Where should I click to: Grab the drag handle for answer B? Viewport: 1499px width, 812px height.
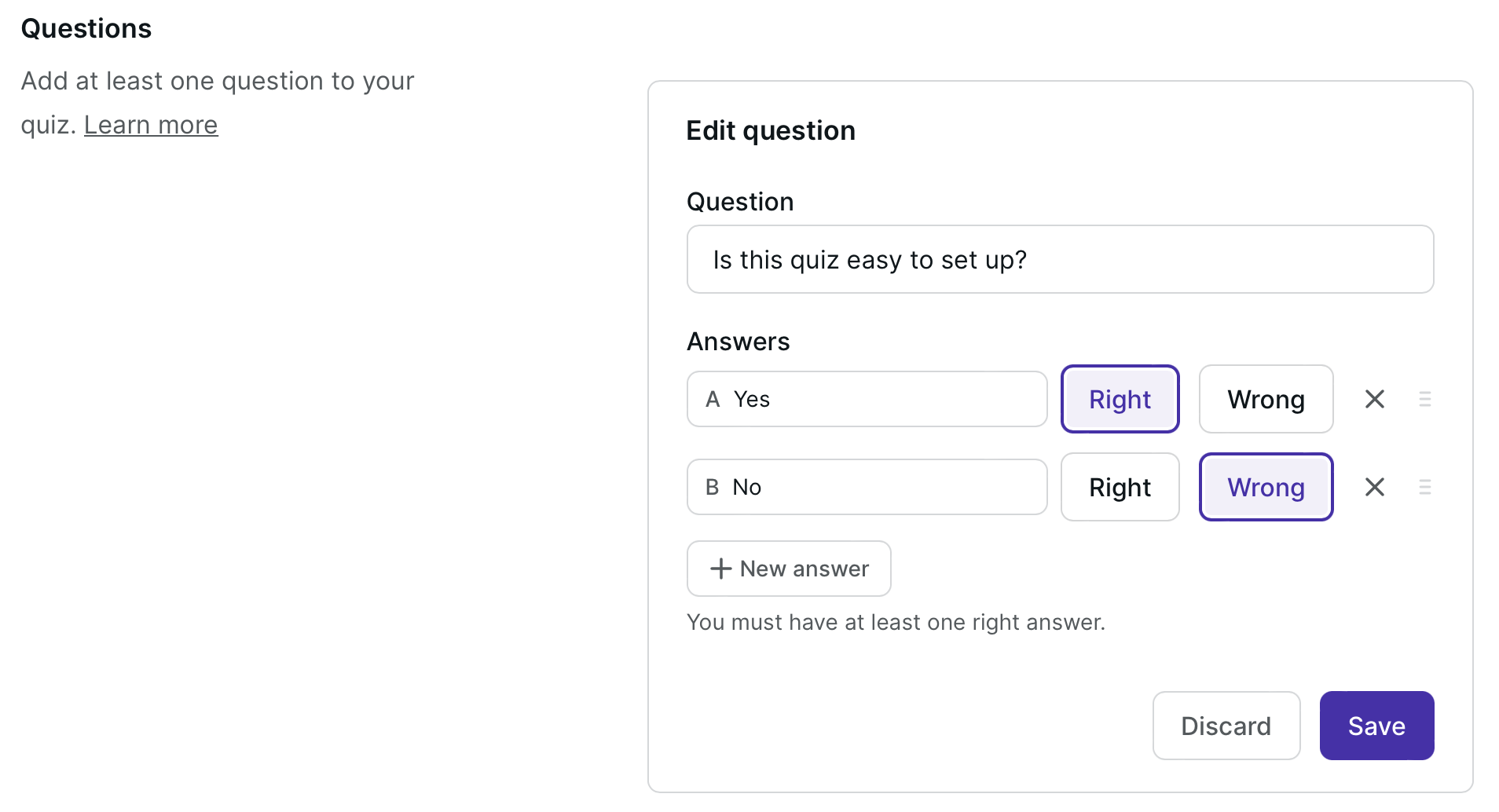[1424, 487]
